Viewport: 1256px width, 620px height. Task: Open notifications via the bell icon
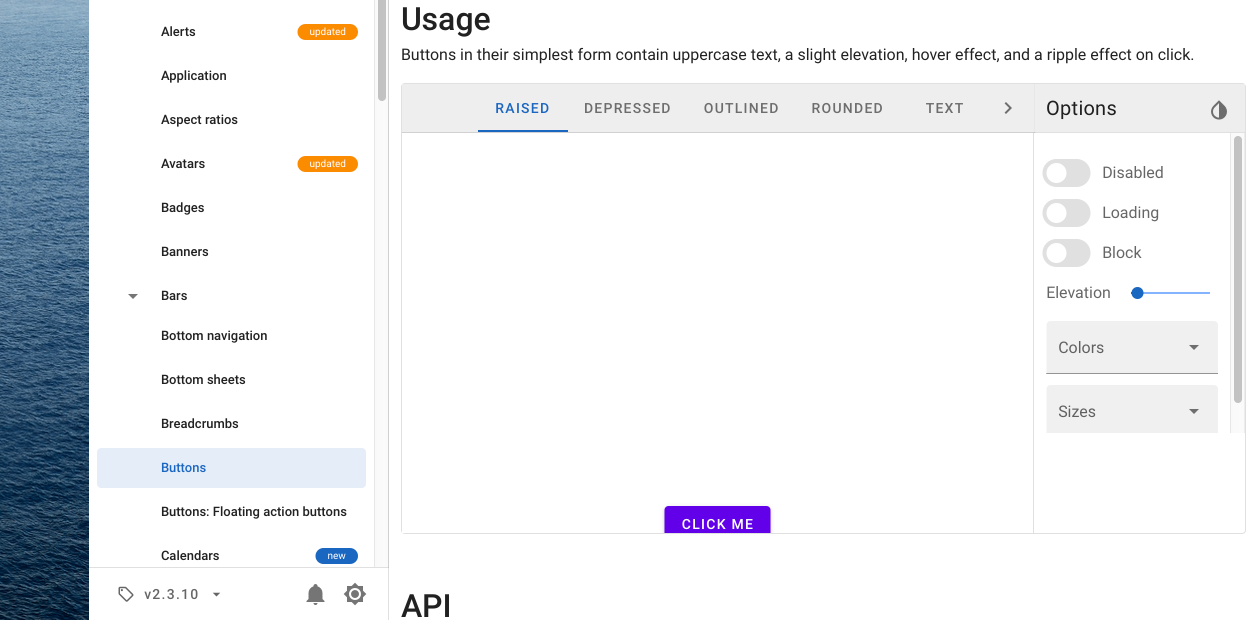(315, 594)
